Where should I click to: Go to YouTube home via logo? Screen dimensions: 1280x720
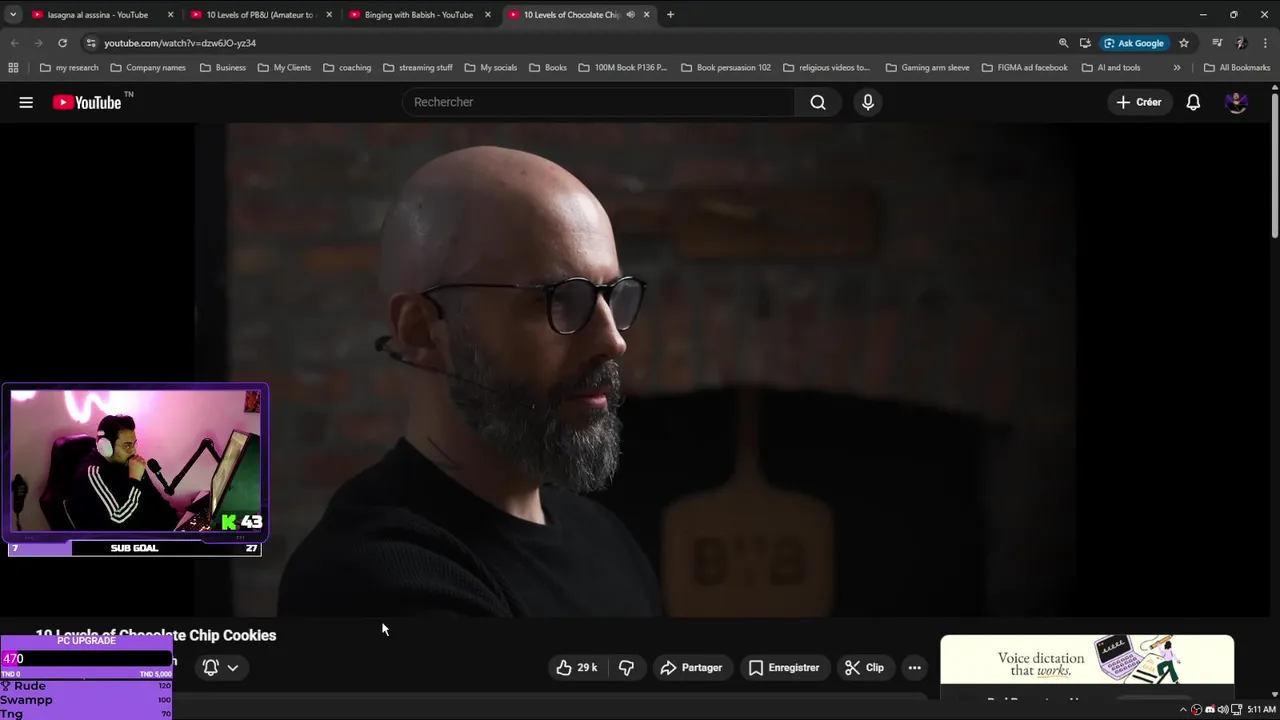pyautogui.click(x=86, y=102)
